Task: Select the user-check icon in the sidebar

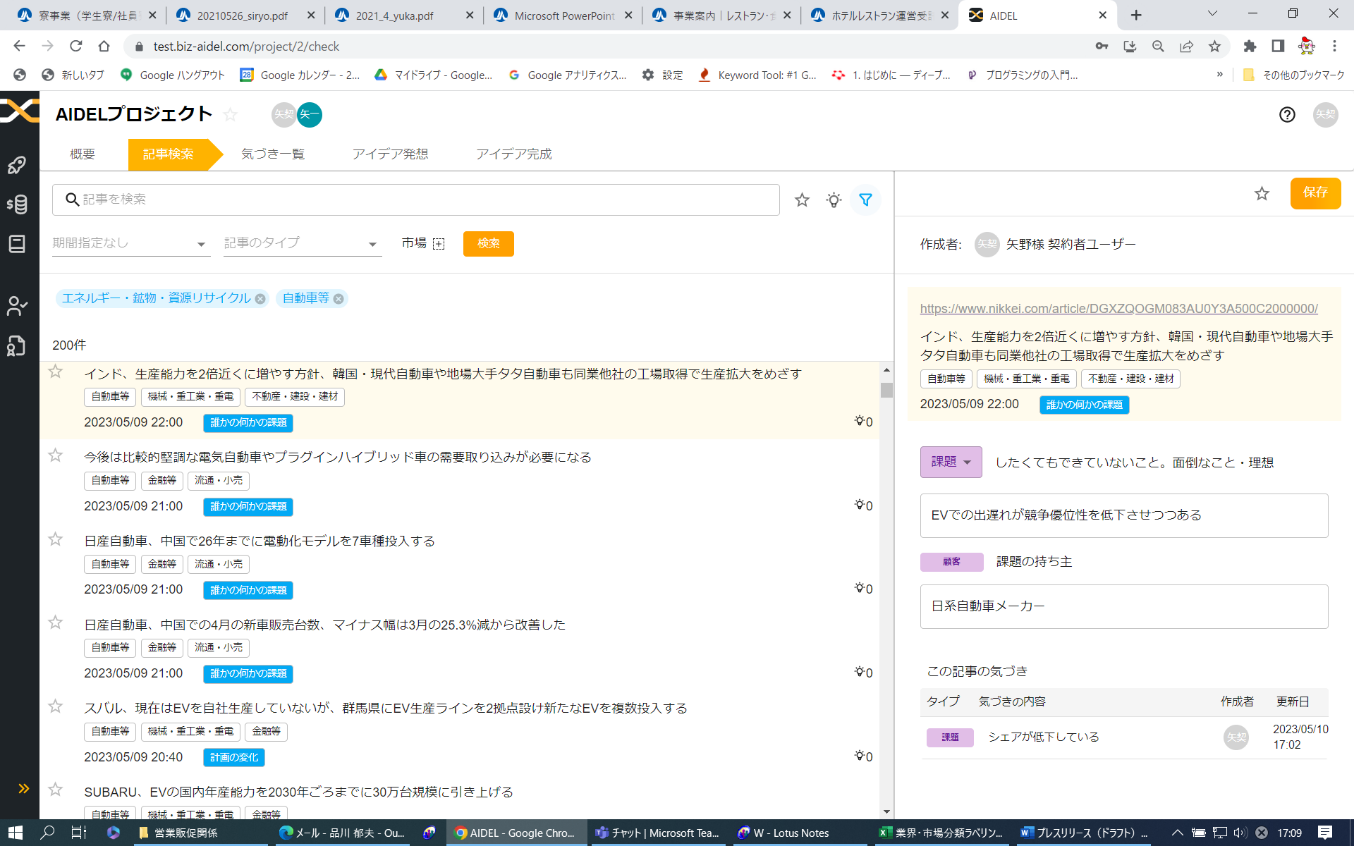Action: pos(16,307)
